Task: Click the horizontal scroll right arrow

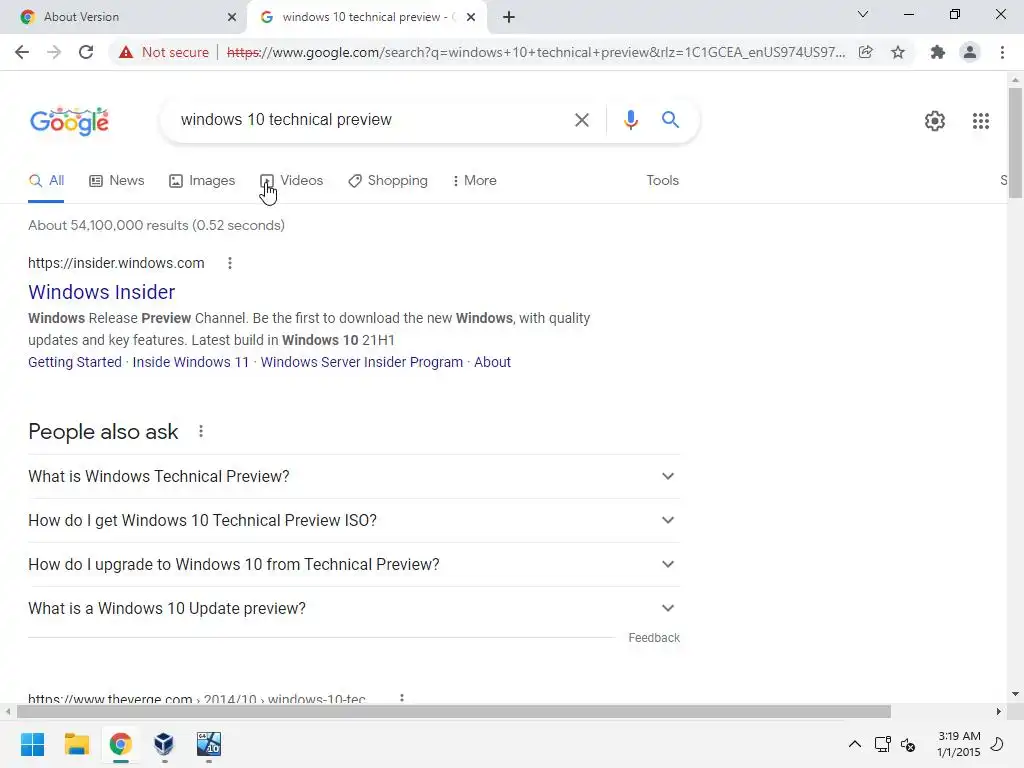Action: [999, 712]
